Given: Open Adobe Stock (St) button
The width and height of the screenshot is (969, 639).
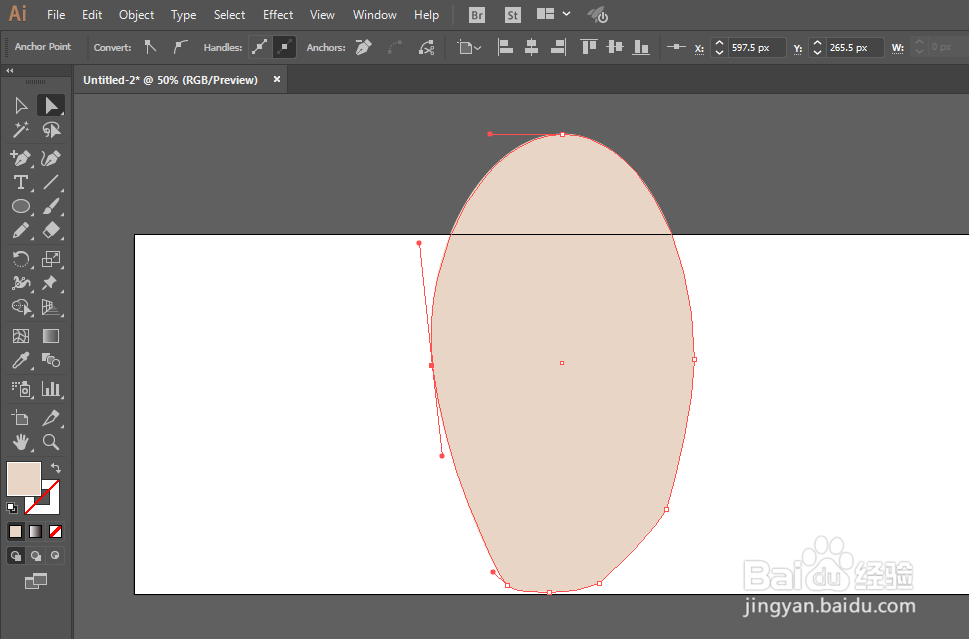Looking at the screenshot, I should pos(512,15).
